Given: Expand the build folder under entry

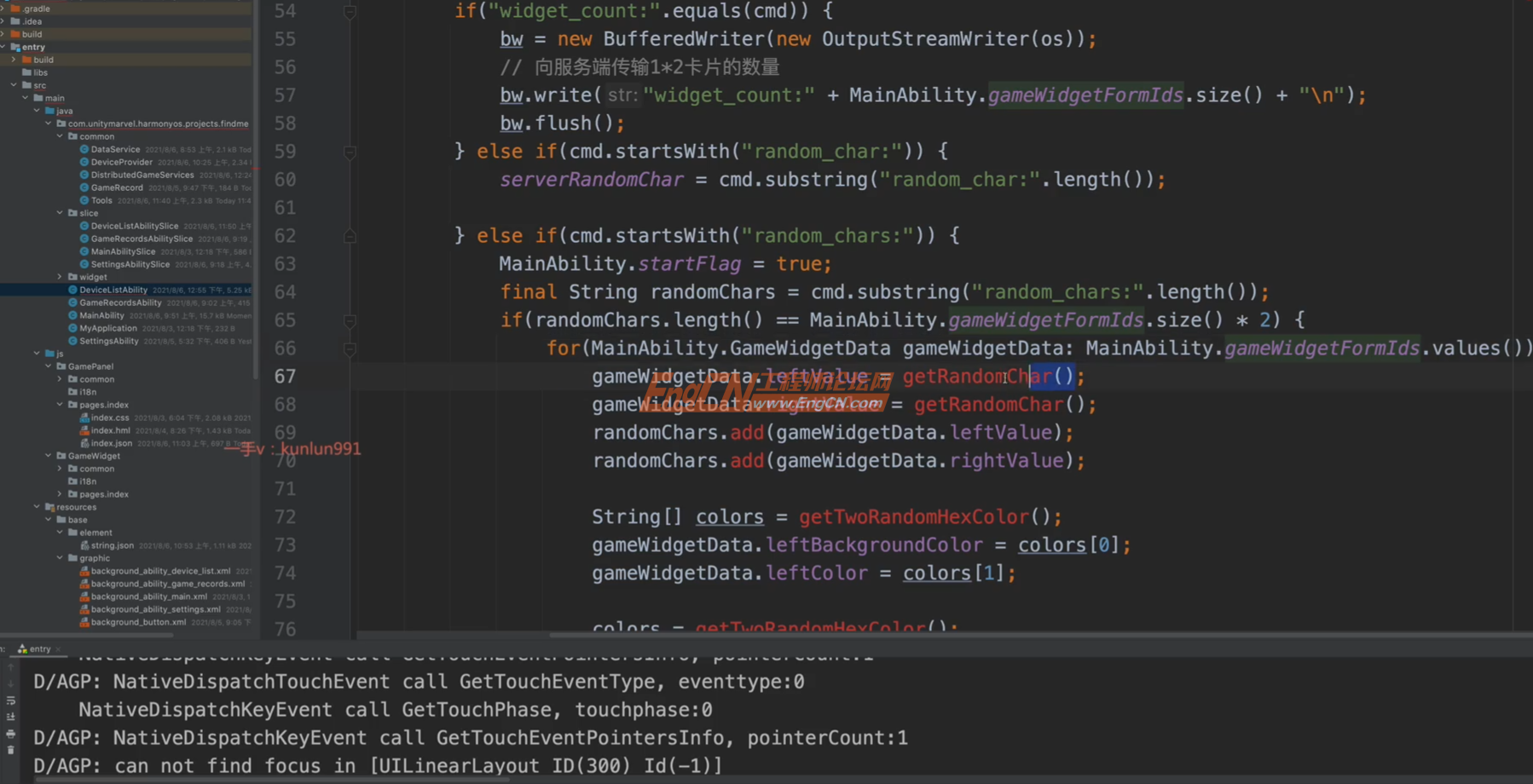Looking at the screenshot, I should coord(14,60).
